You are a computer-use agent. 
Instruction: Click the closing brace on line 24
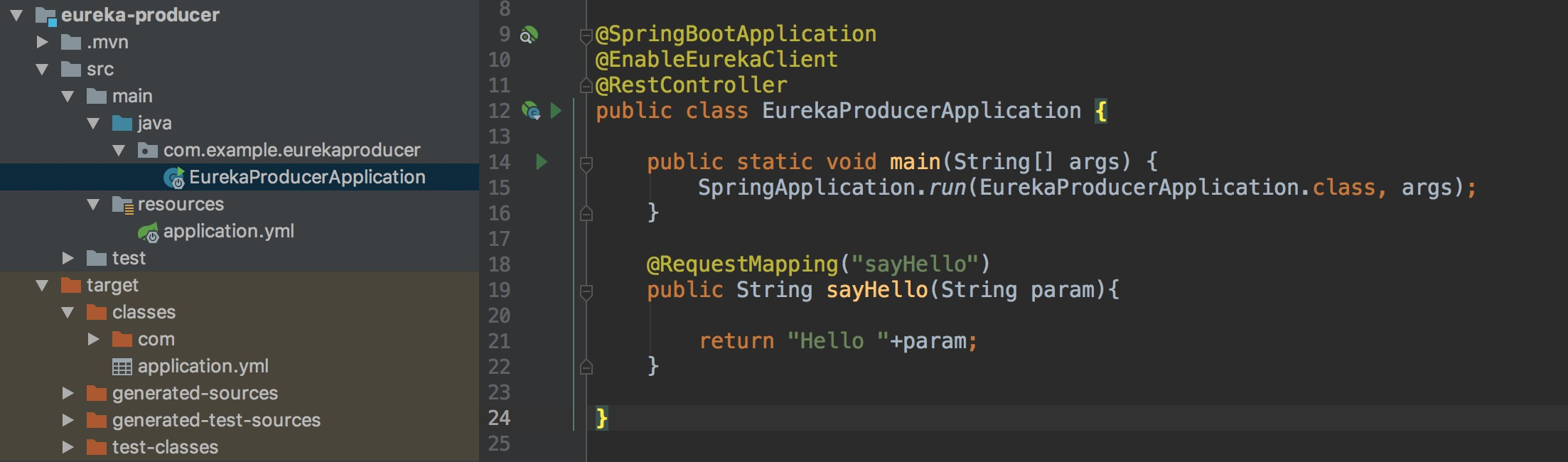tap(602, 418)
